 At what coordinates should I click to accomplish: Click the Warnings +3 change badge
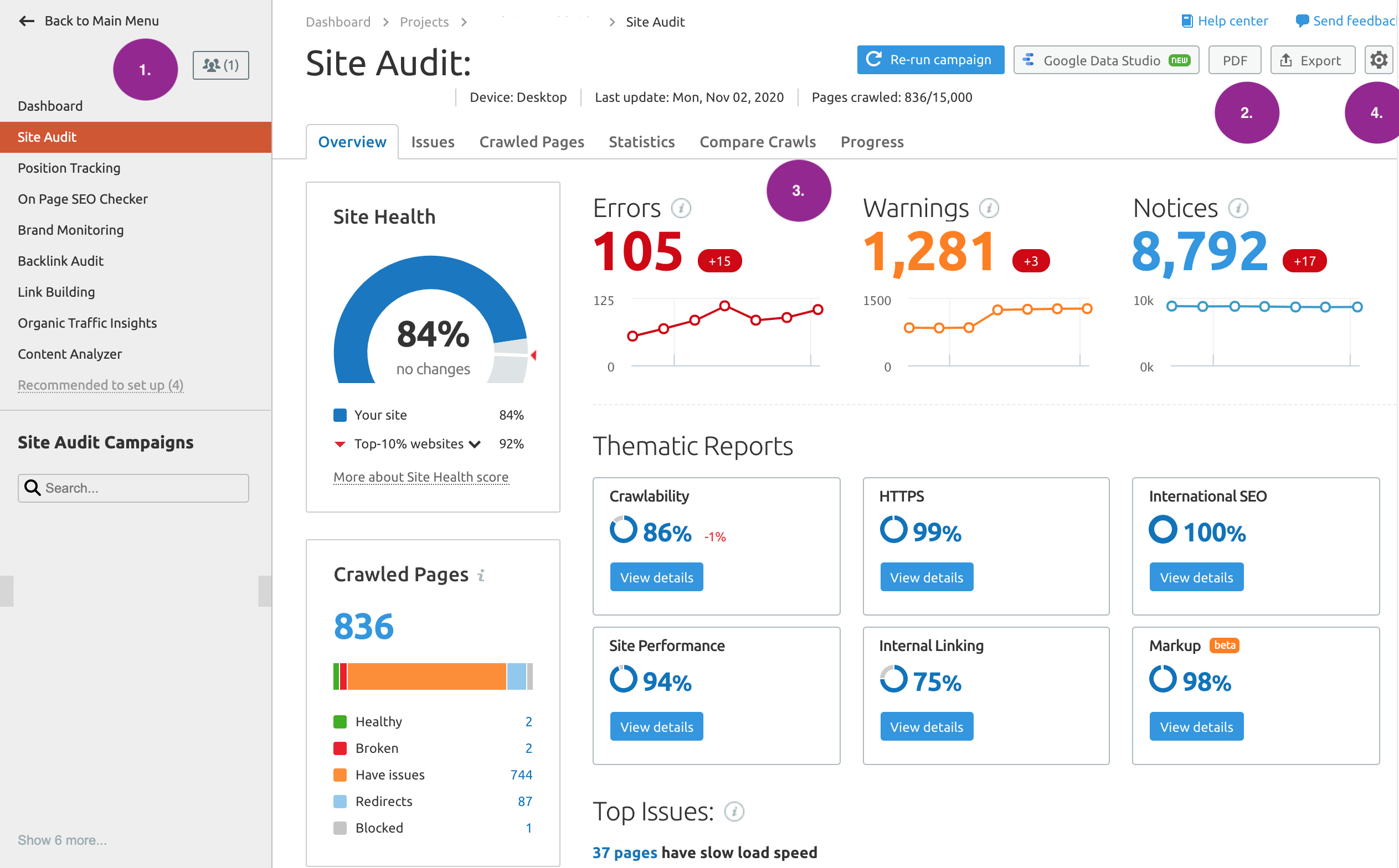click(x=1031, y=261)
